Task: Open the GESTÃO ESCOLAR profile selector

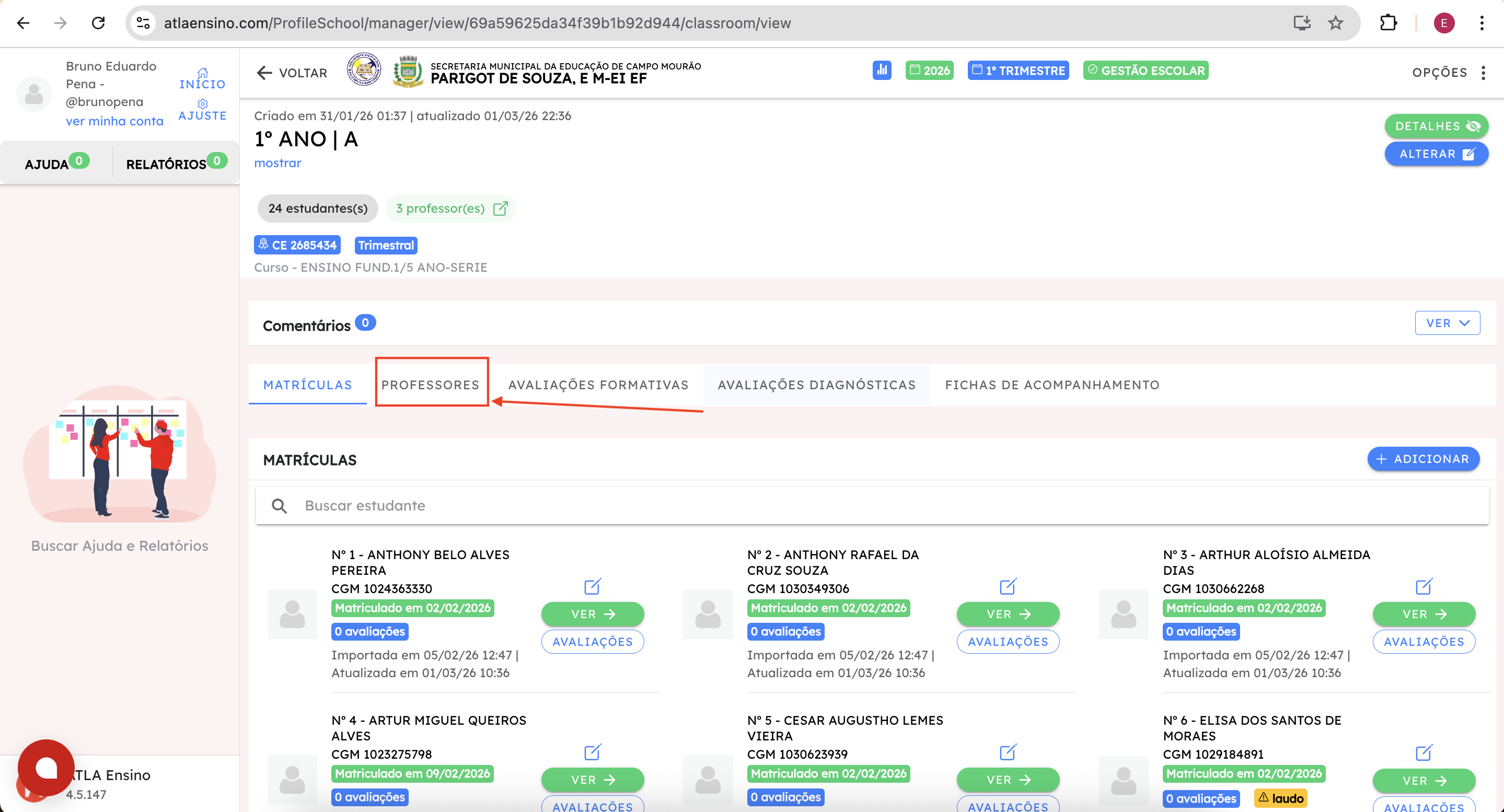Action: pos(1146,70)
